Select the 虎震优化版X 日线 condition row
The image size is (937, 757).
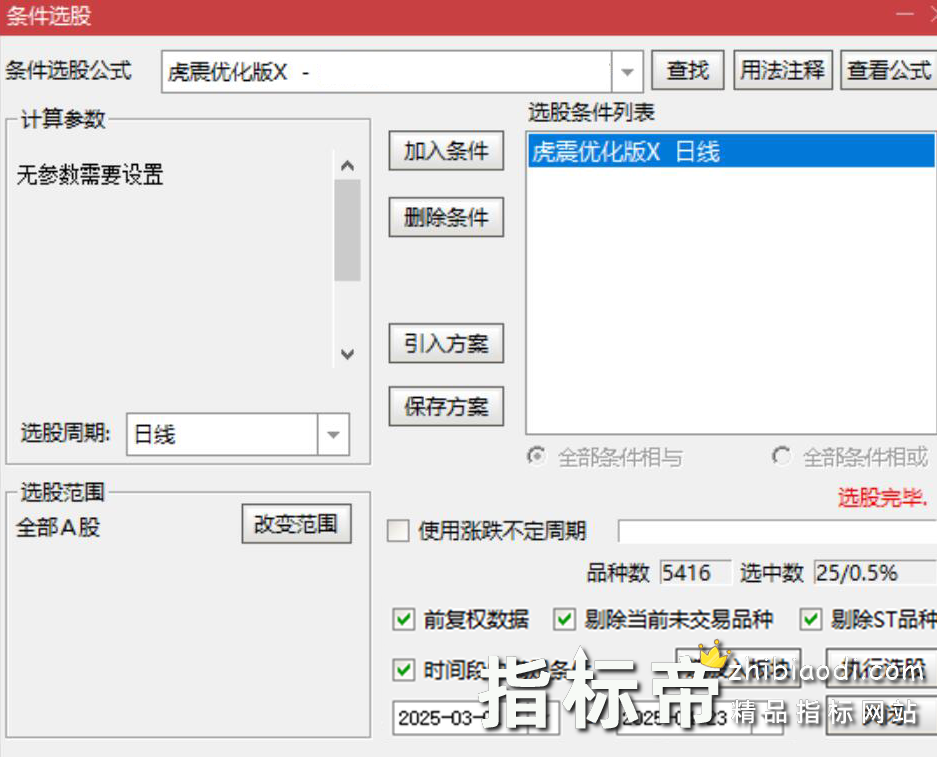(x=731, y=151)
